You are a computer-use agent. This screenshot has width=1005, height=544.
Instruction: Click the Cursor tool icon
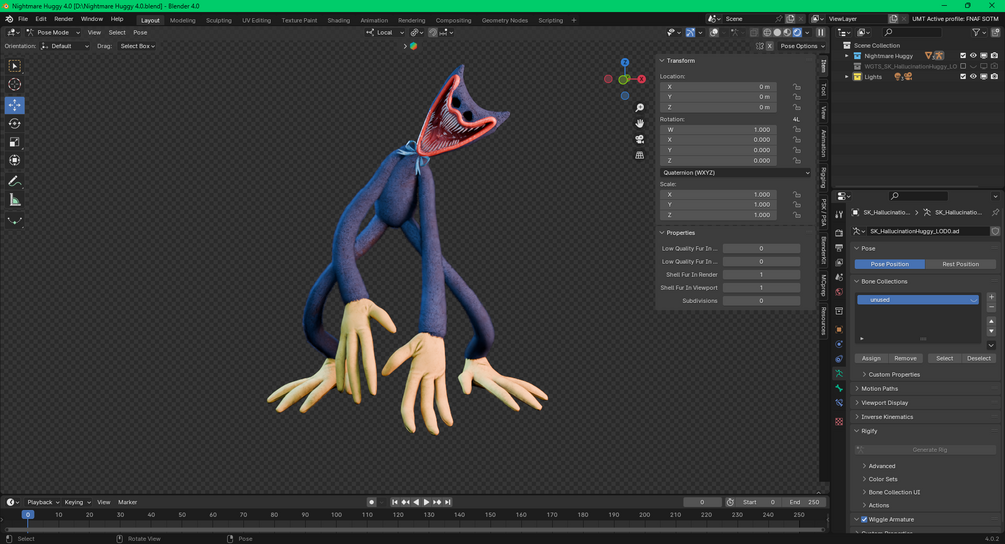point(14,85)
